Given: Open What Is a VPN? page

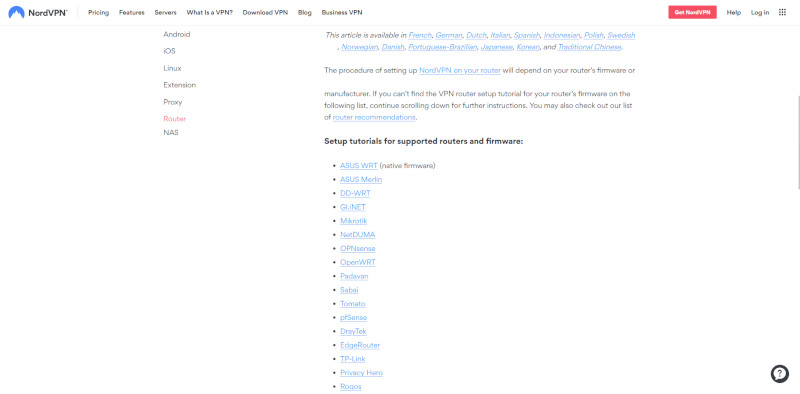Looking at the screenshot, I should tap(209, 12).
